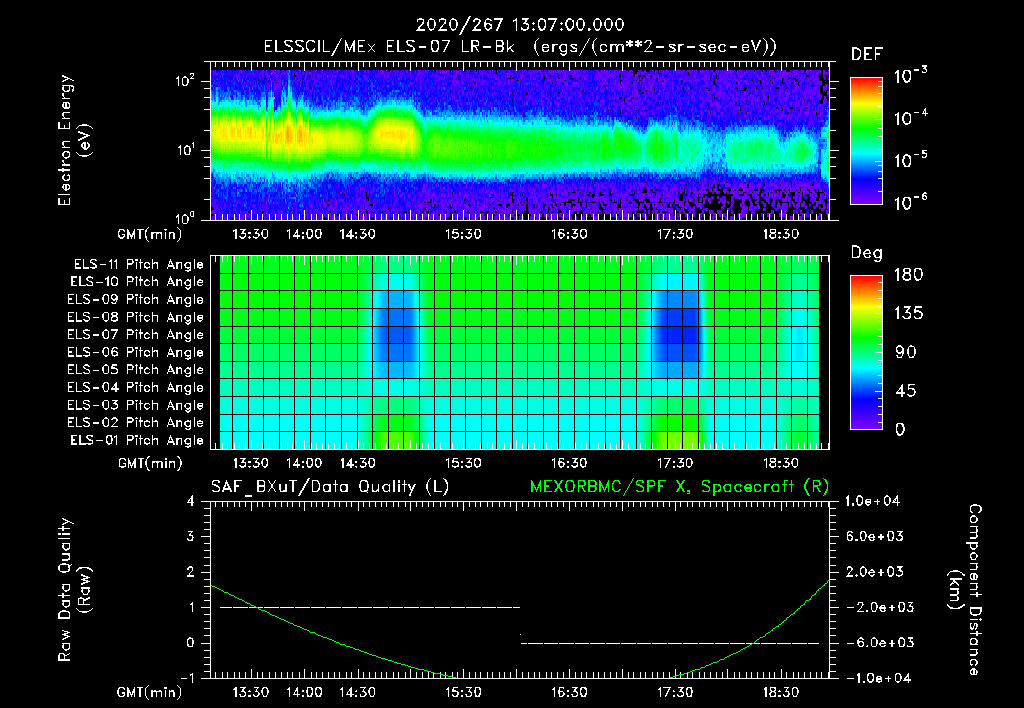
Task: Click the Electron Energy (eV) axis label
Action: [74, 140]
